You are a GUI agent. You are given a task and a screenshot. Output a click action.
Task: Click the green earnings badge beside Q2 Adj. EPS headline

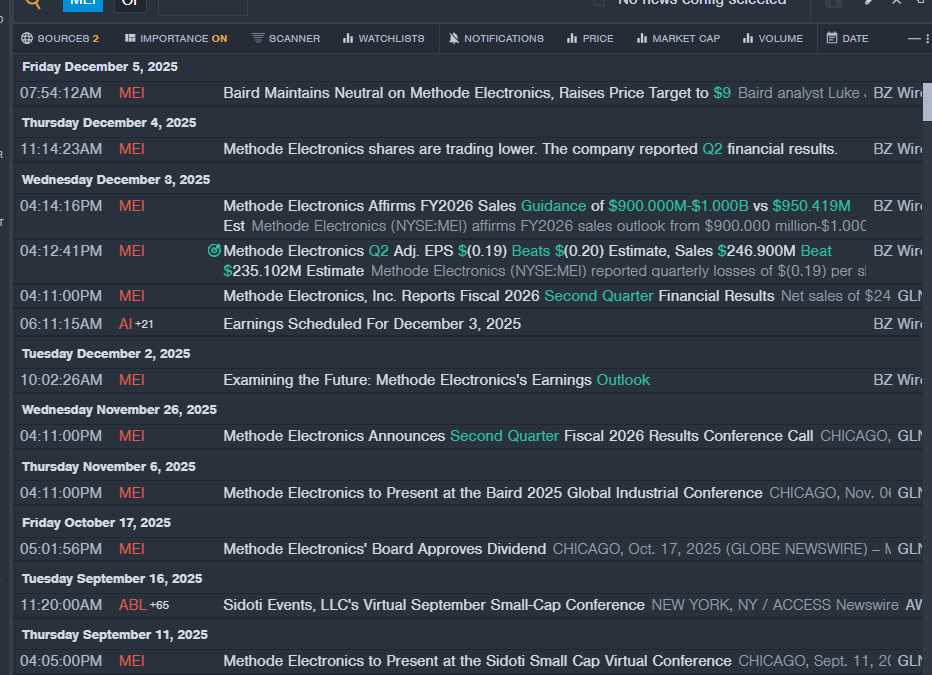[x=214, y=251]
